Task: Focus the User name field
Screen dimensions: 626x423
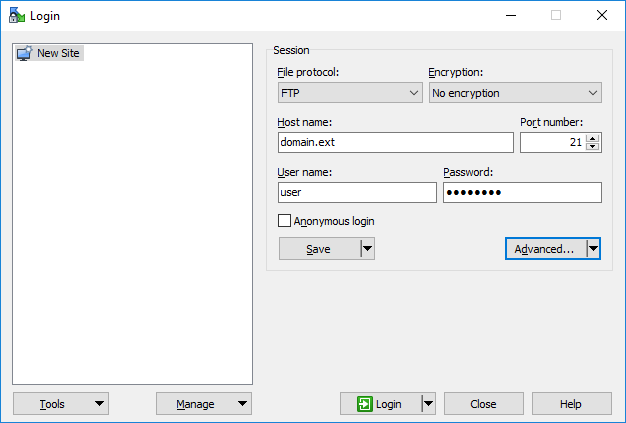Action: pyautogui.click(x=357, y=192)
